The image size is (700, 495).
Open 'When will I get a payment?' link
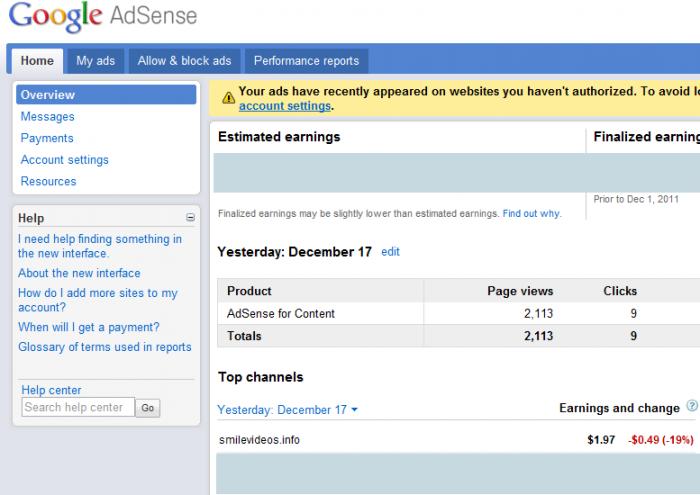click(x=88, y=327)
